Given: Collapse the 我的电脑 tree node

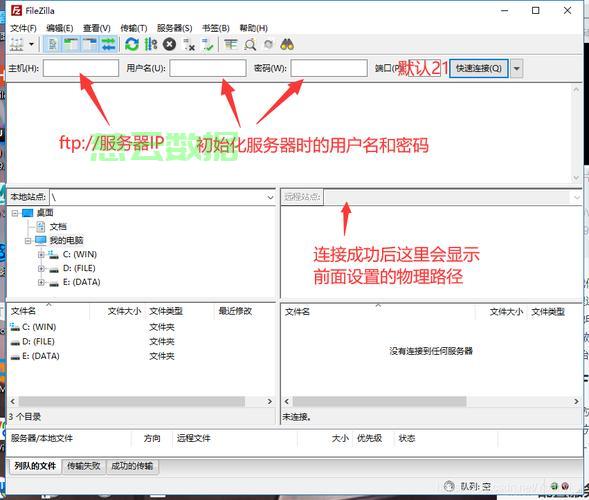Looking at the screenshot, I should [x=28, y=240].
